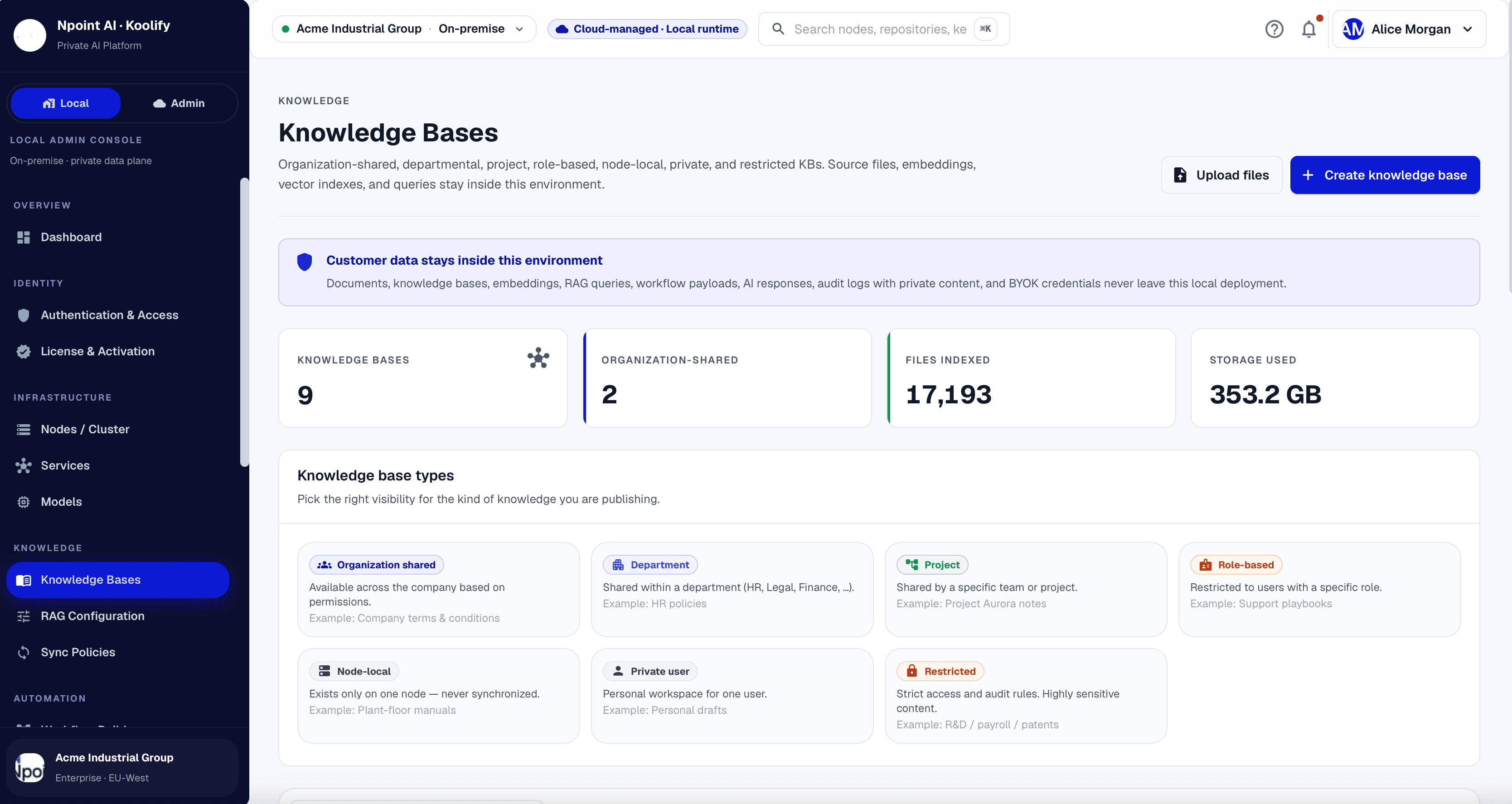Click the Acme Industrial Group footer logo

29,768
